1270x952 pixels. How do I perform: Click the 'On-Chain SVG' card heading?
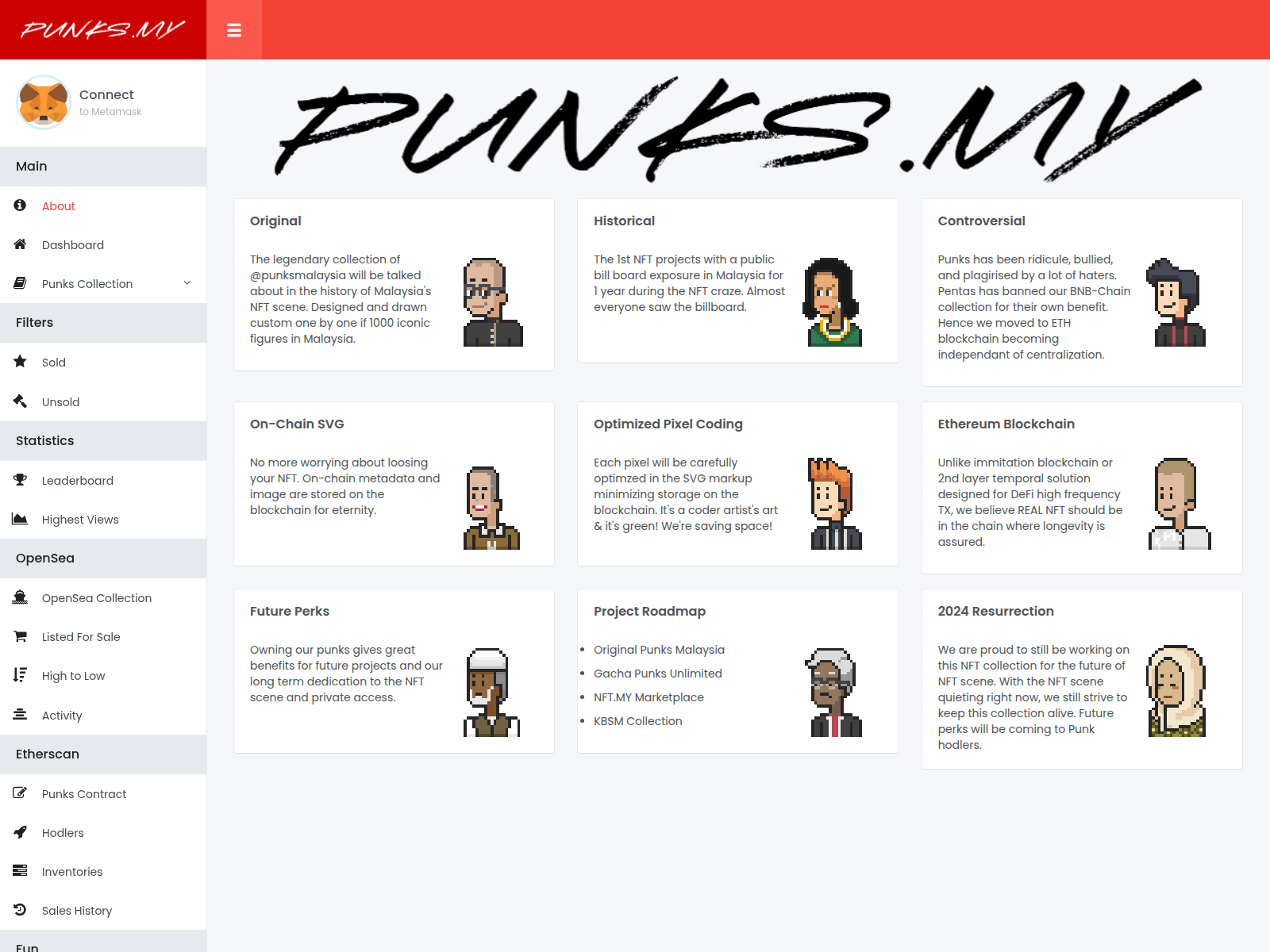[297, 424]
